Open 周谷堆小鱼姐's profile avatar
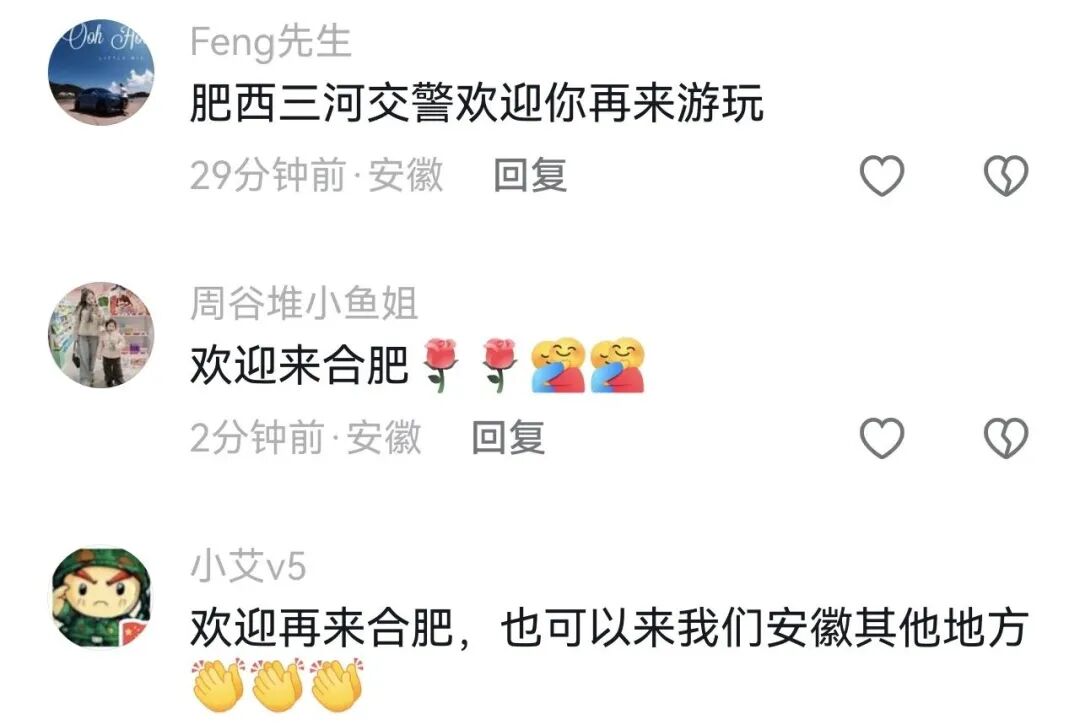The width and height of the screenshot is (1080, 725). click(101, 335)
